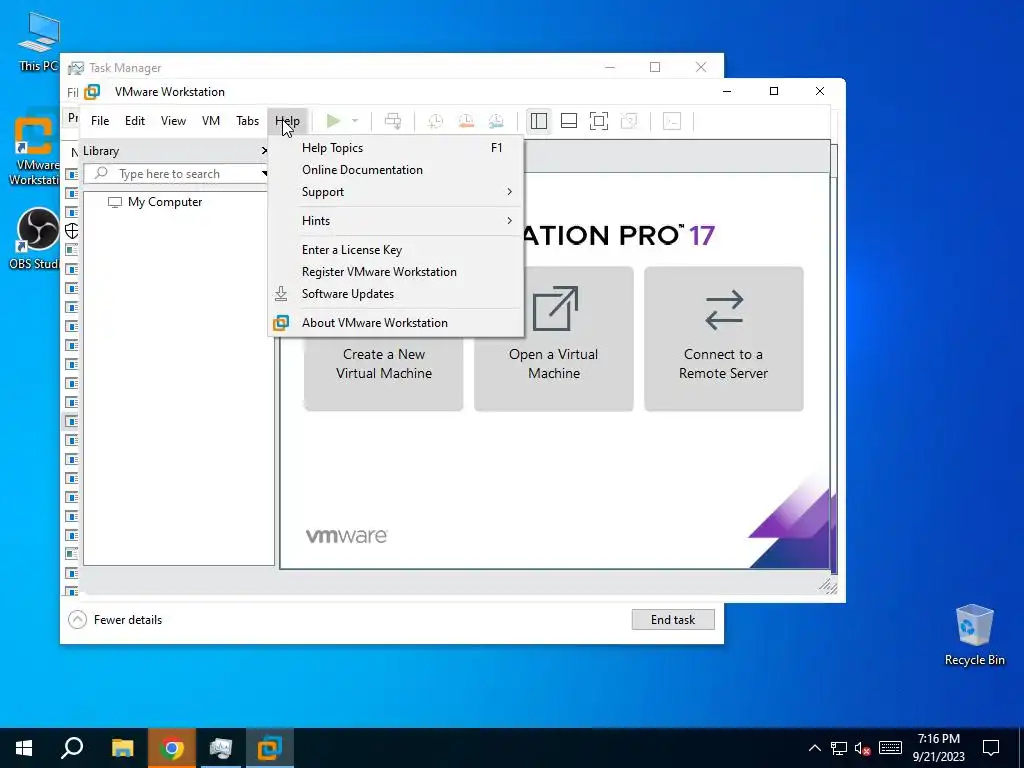Click the network tray icon
Viewport: 1024px width, 768px height.
(839, 748)
